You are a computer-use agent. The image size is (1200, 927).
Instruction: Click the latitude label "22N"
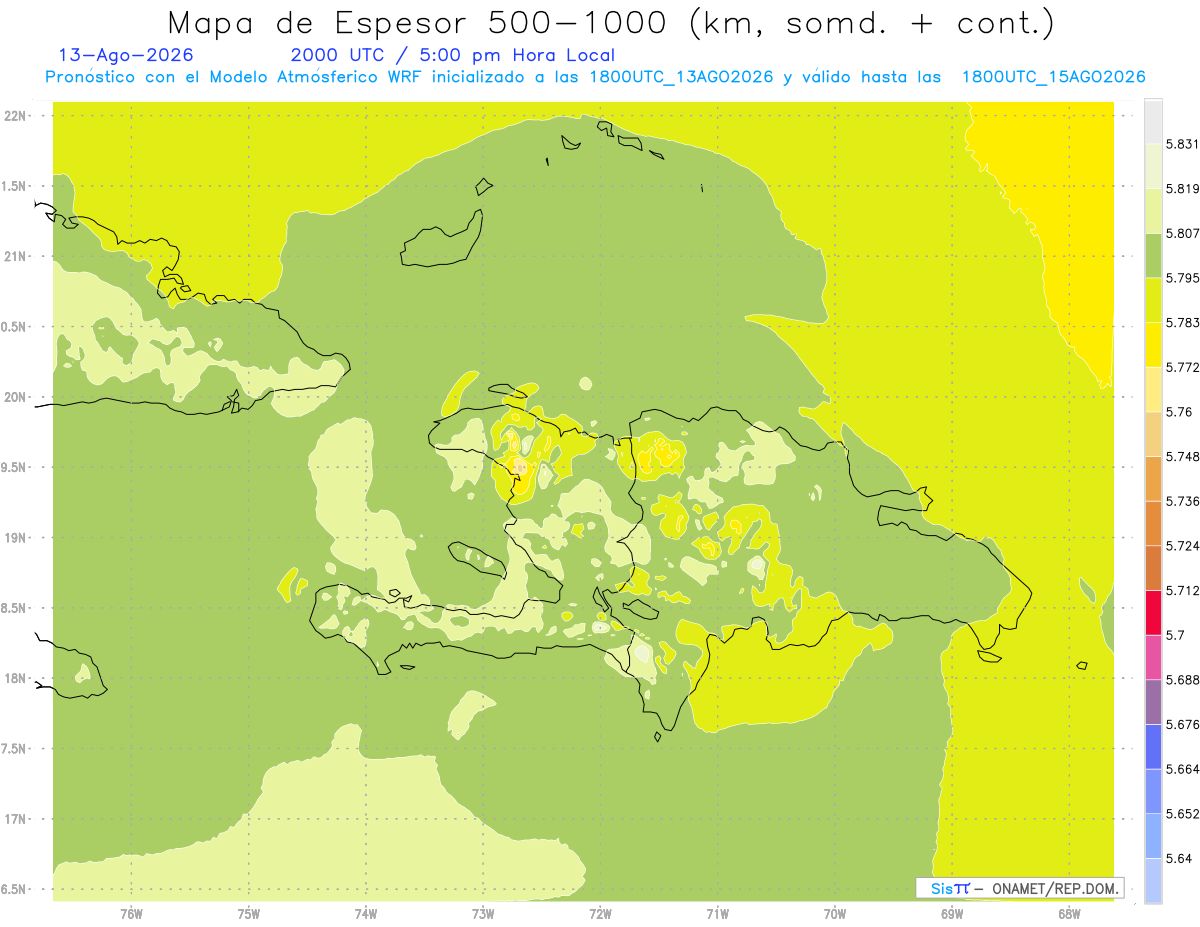coord(16,116)
